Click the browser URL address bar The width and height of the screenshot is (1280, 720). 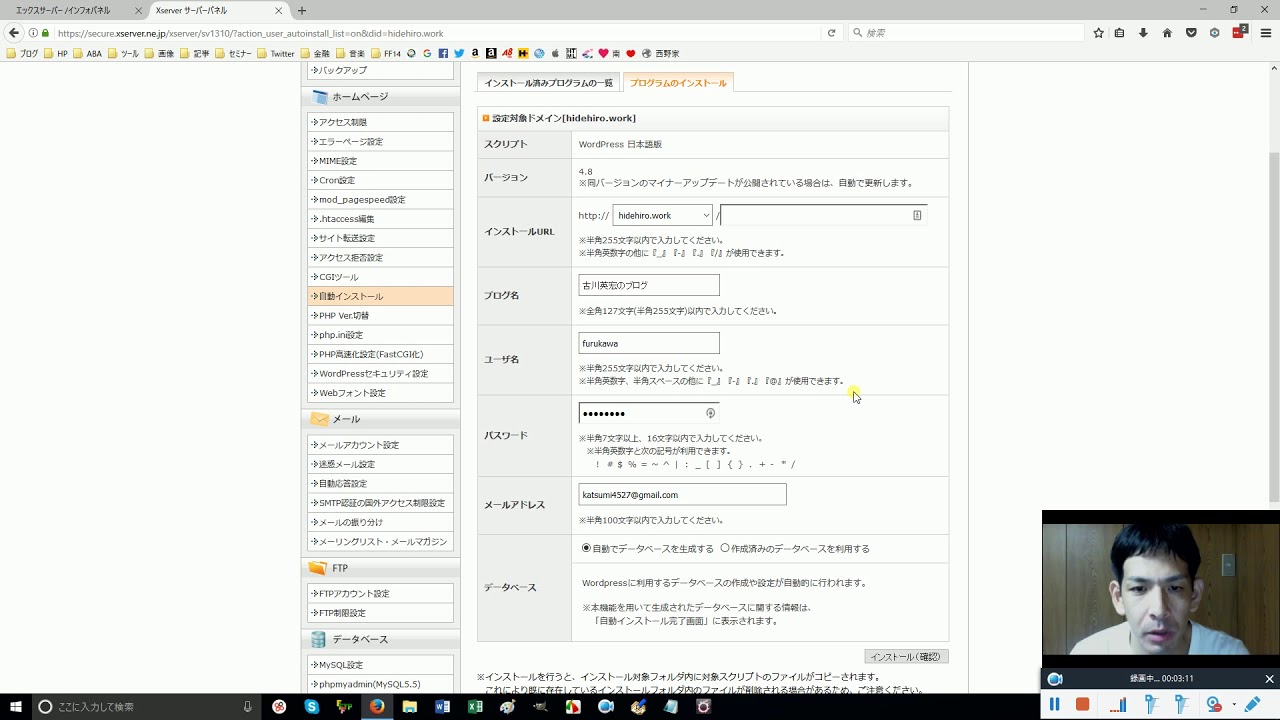coord(435,33)
